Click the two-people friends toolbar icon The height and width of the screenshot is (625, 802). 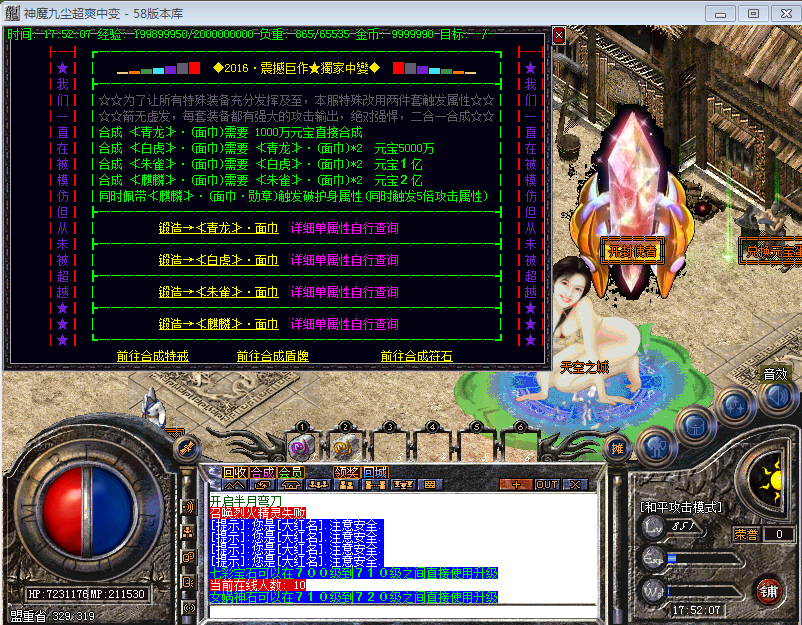tap(346, 484)
